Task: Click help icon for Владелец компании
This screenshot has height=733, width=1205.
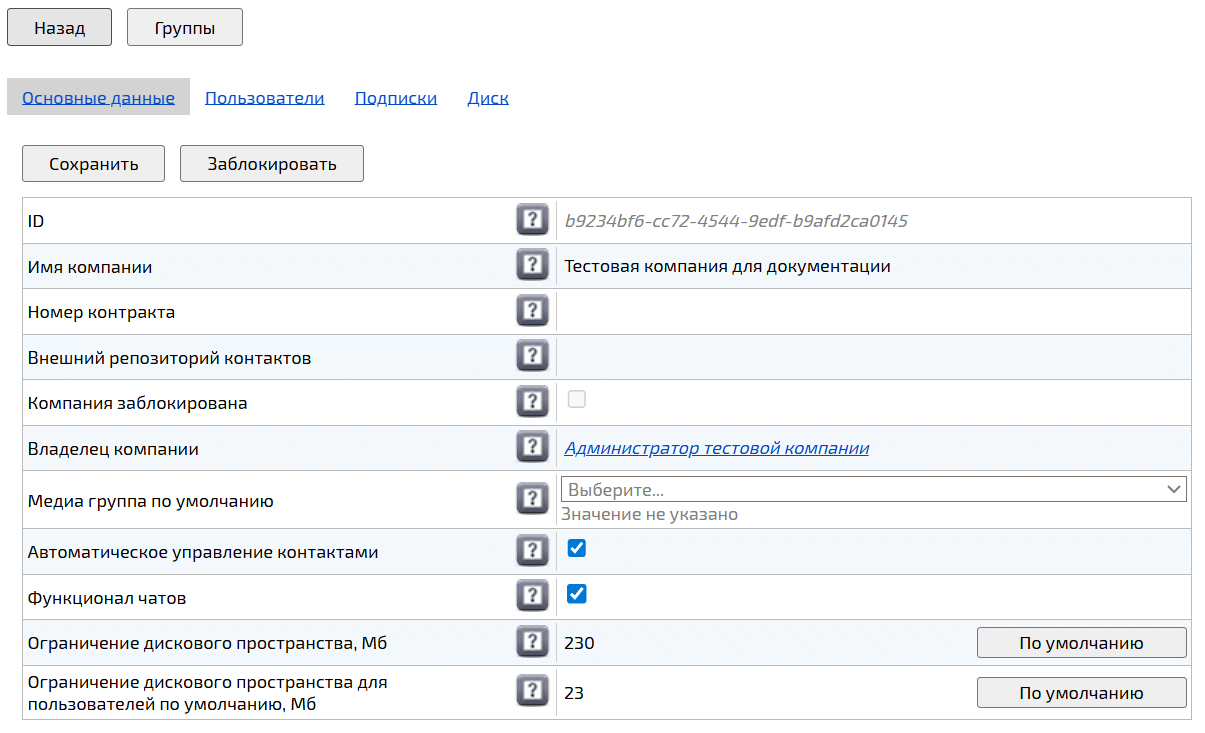Action: click(533, 448)
